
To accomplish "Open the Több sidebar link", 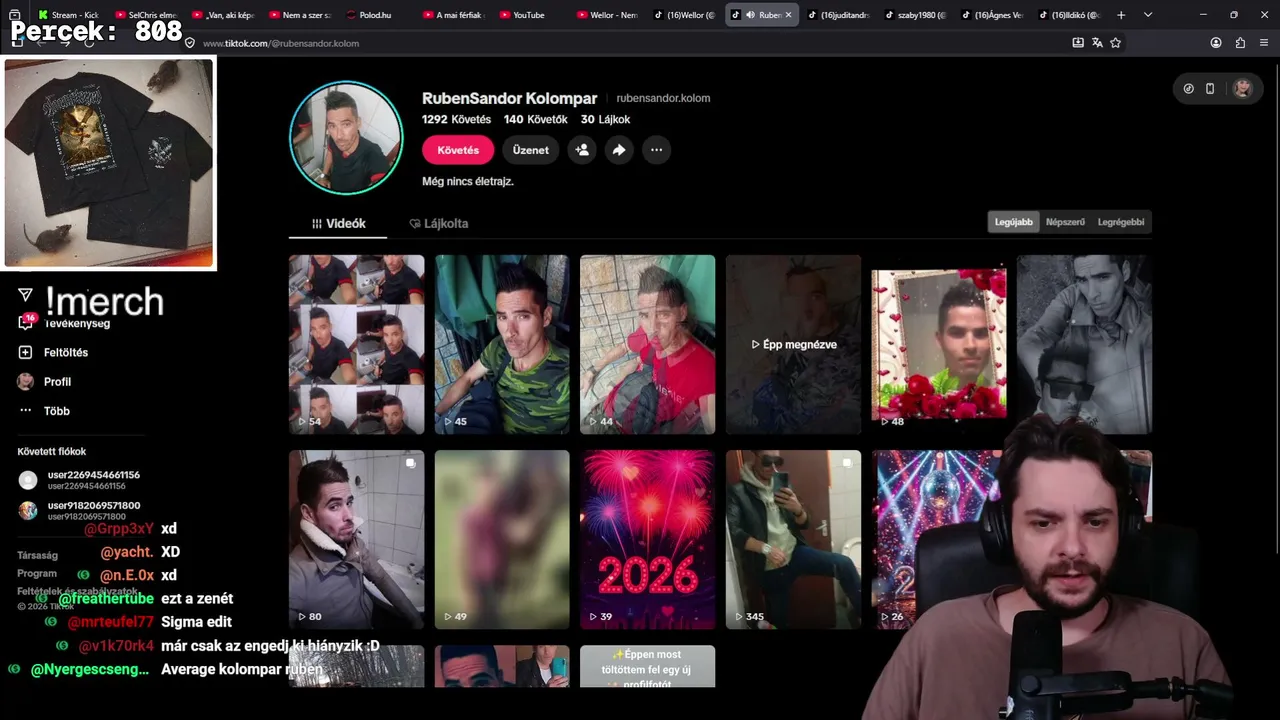I will (x=57, y=411).
